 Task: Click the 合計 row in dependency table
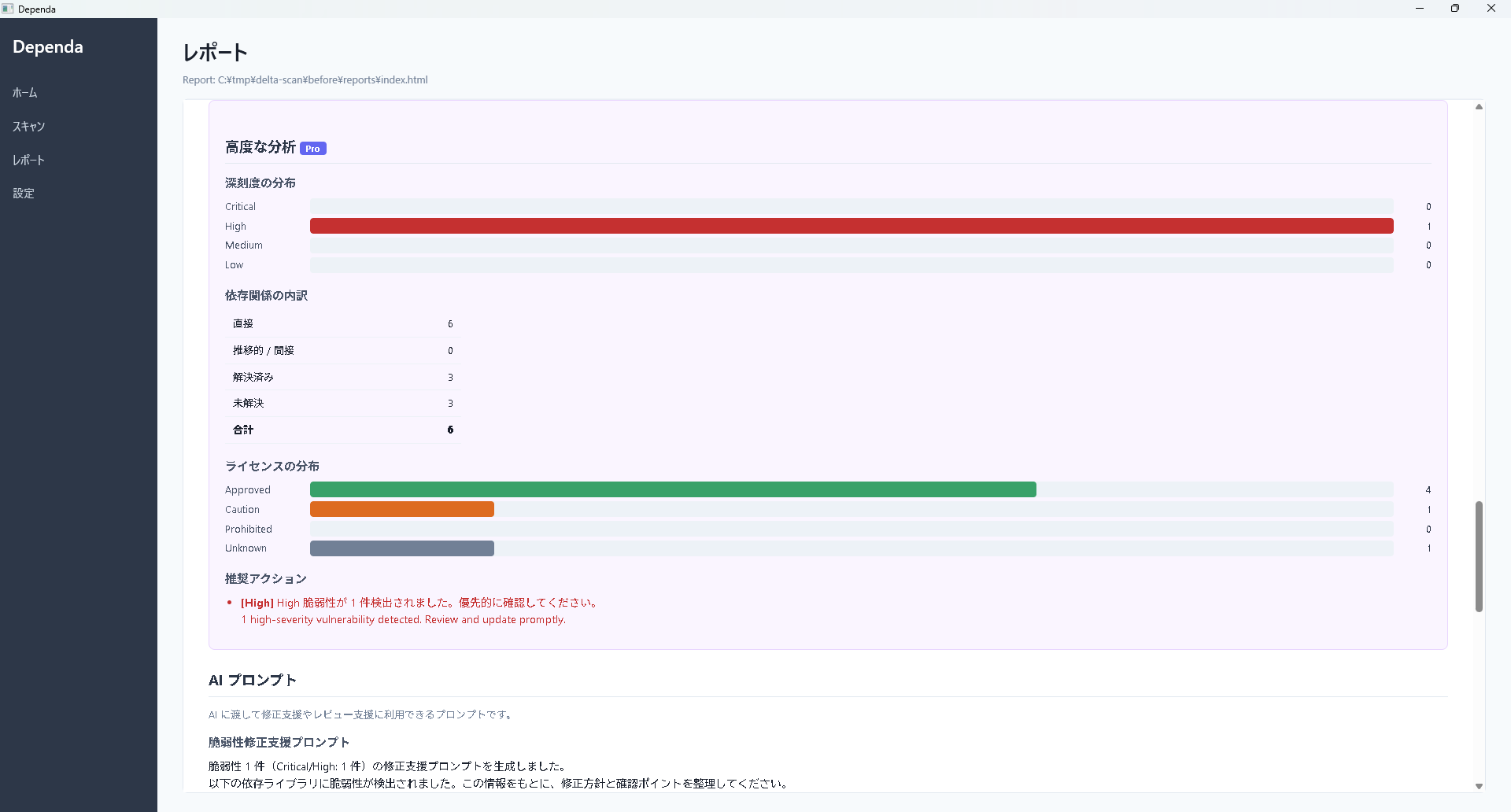tap(342, 430)
